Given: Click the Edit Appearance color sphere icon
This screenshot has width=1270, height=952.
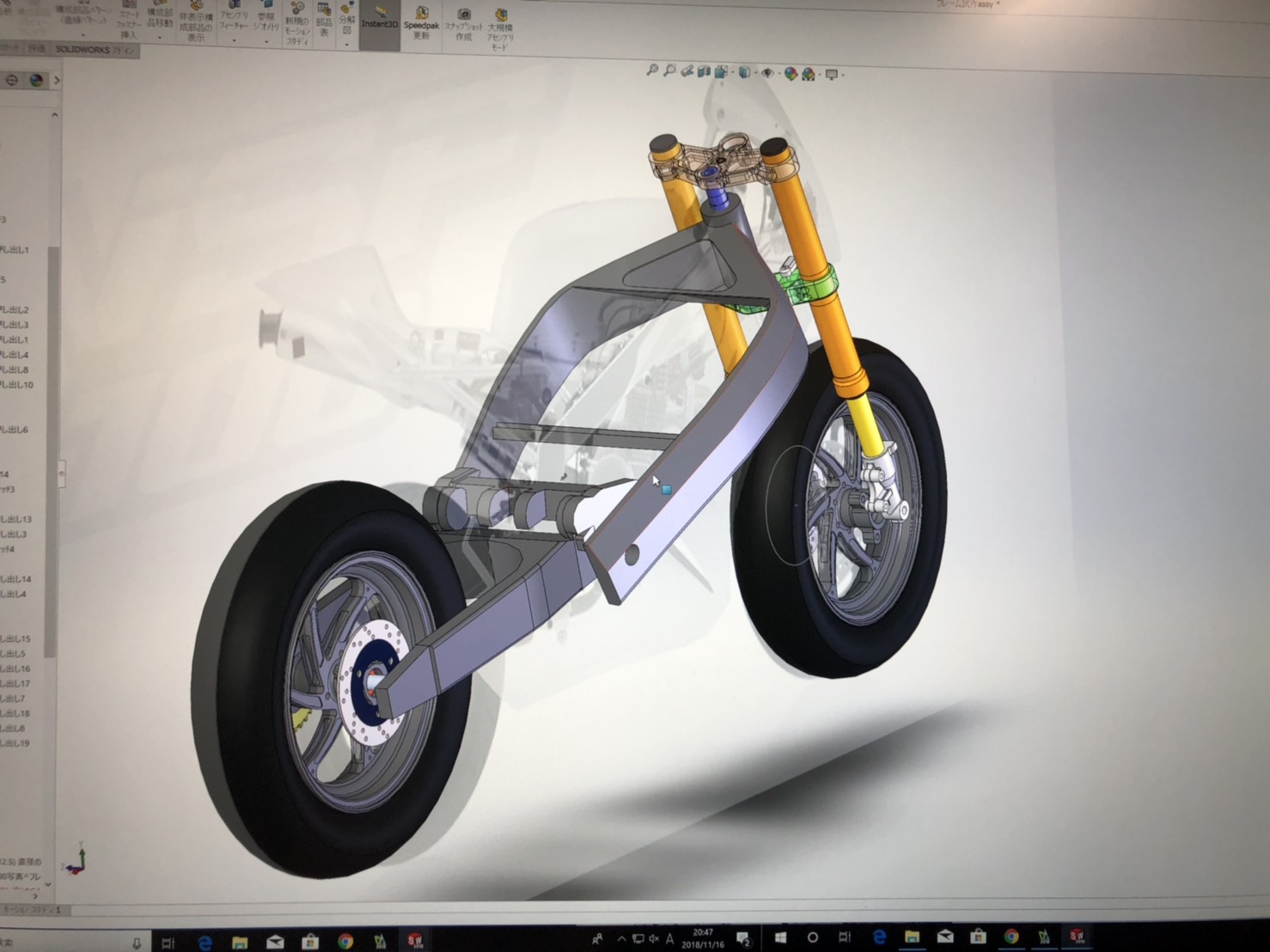Looking at the screenshot, I should point(791,74).
